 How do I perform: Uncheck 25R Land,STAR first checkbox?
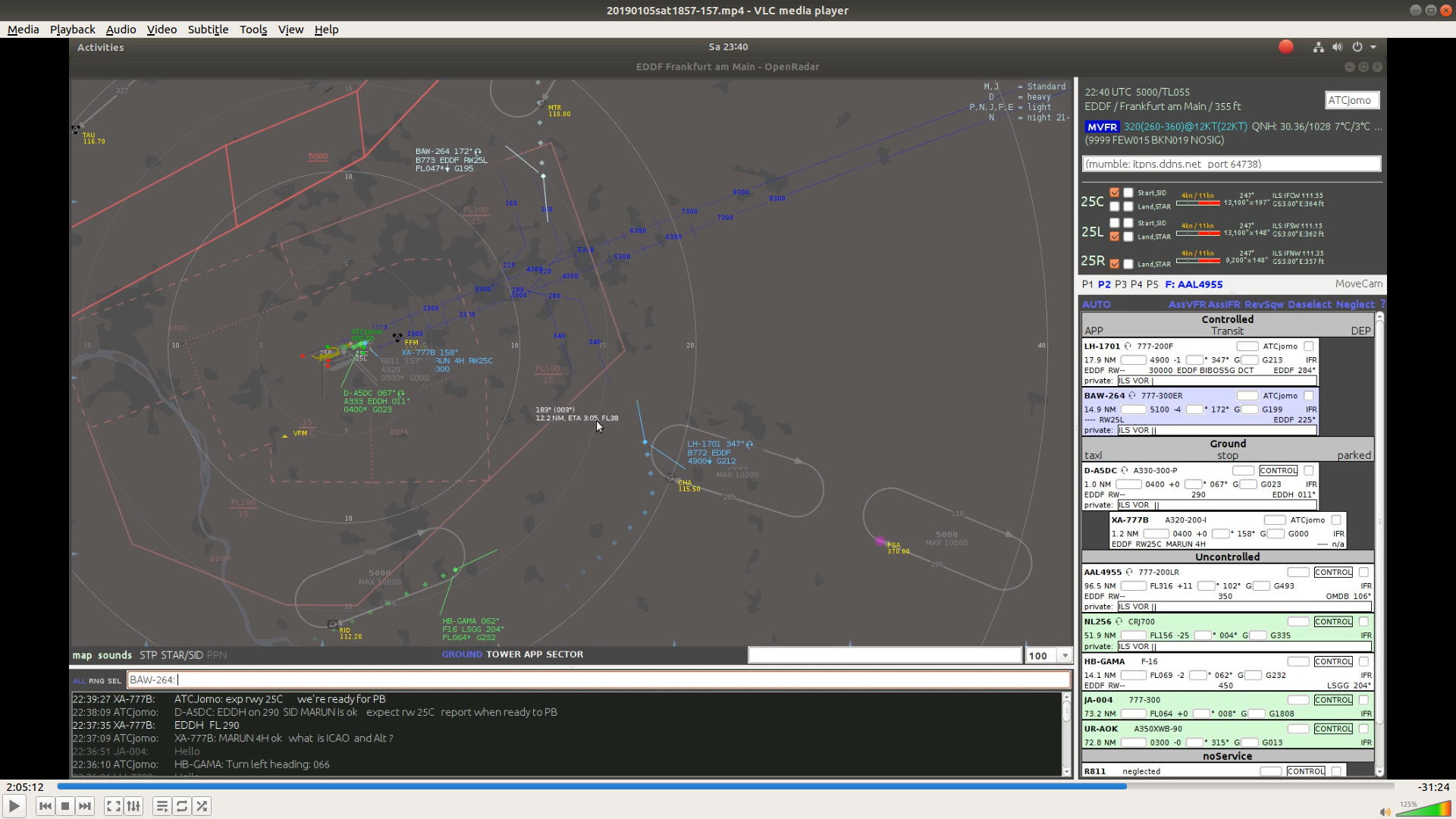1114,264
